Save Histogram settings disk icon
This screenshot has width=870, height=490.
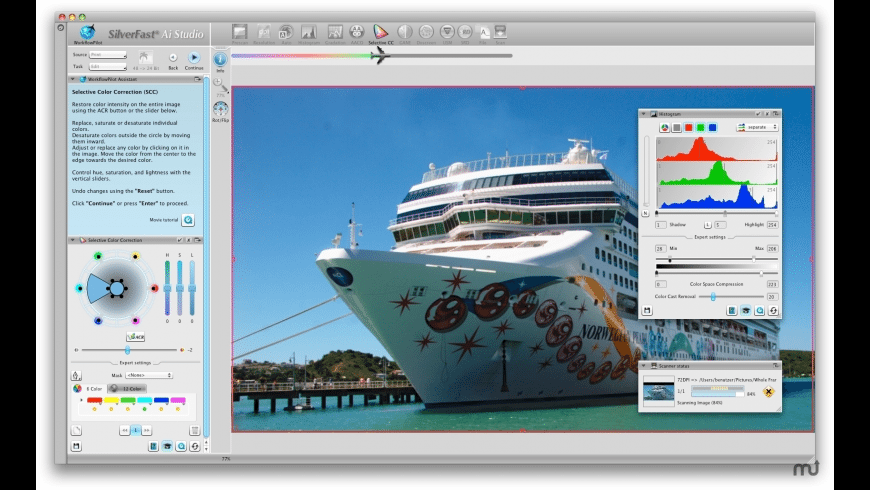click(647, 311)
